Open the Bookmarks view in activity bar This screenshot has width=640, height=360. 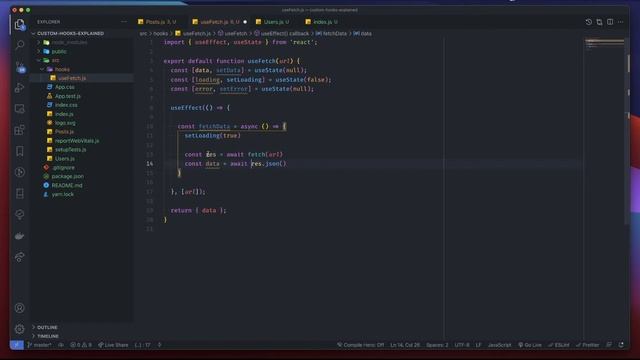(20, 151)
